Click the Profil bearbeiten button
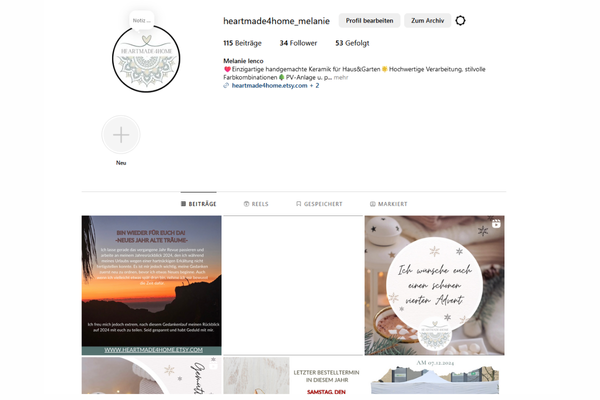The width and height of the screenshot is (600, 400). 369,21
